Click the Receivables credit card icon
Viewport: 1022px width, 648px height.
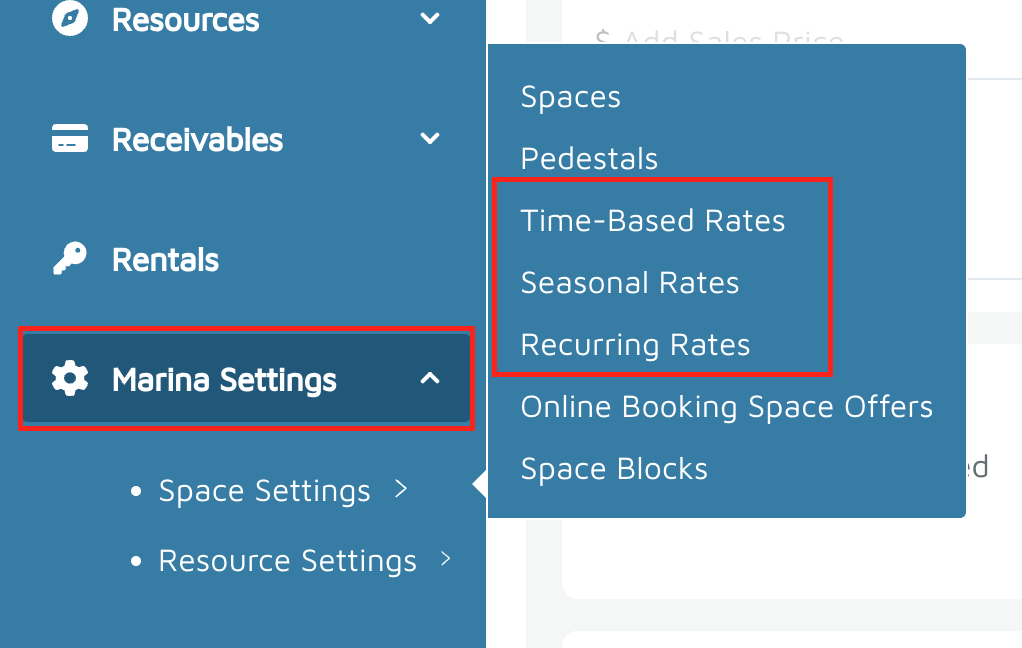coord(70,138)
